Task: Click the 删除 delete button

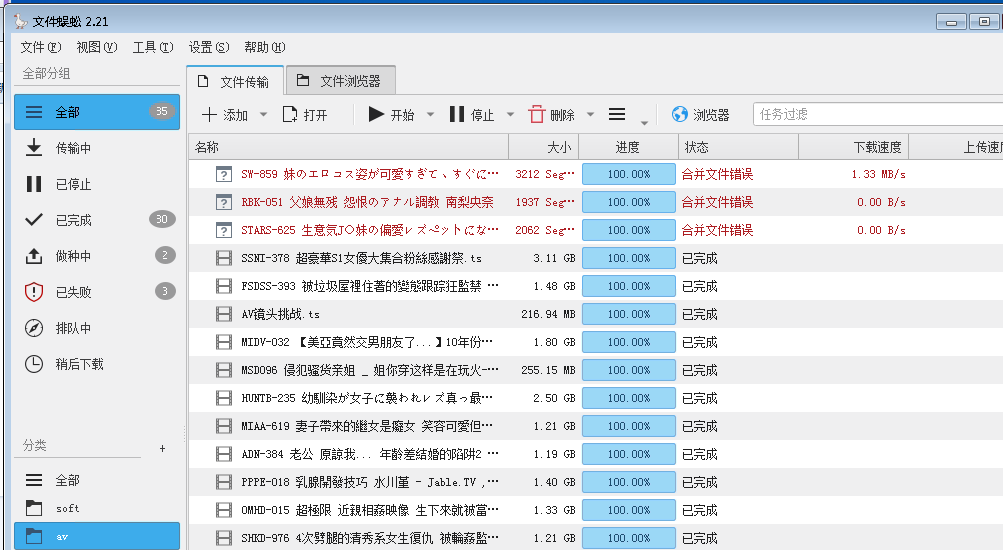Action: (552, 114)
